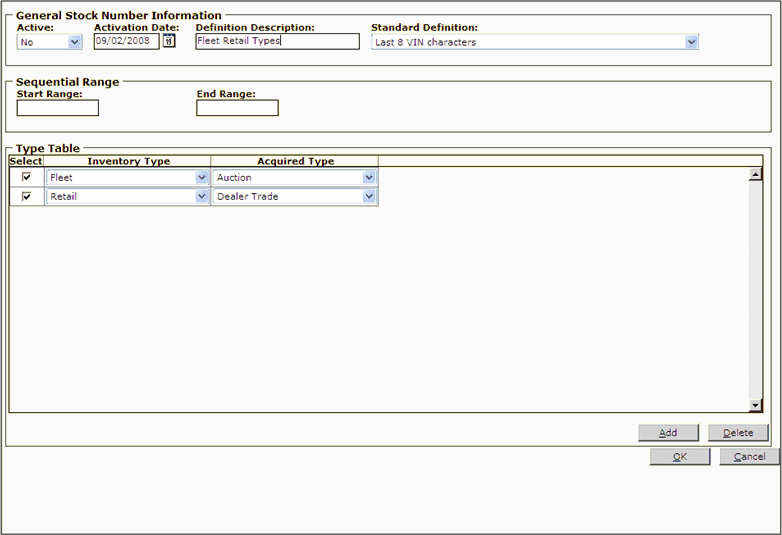Uncheck the Retail row select checkbox

point(26,196)
